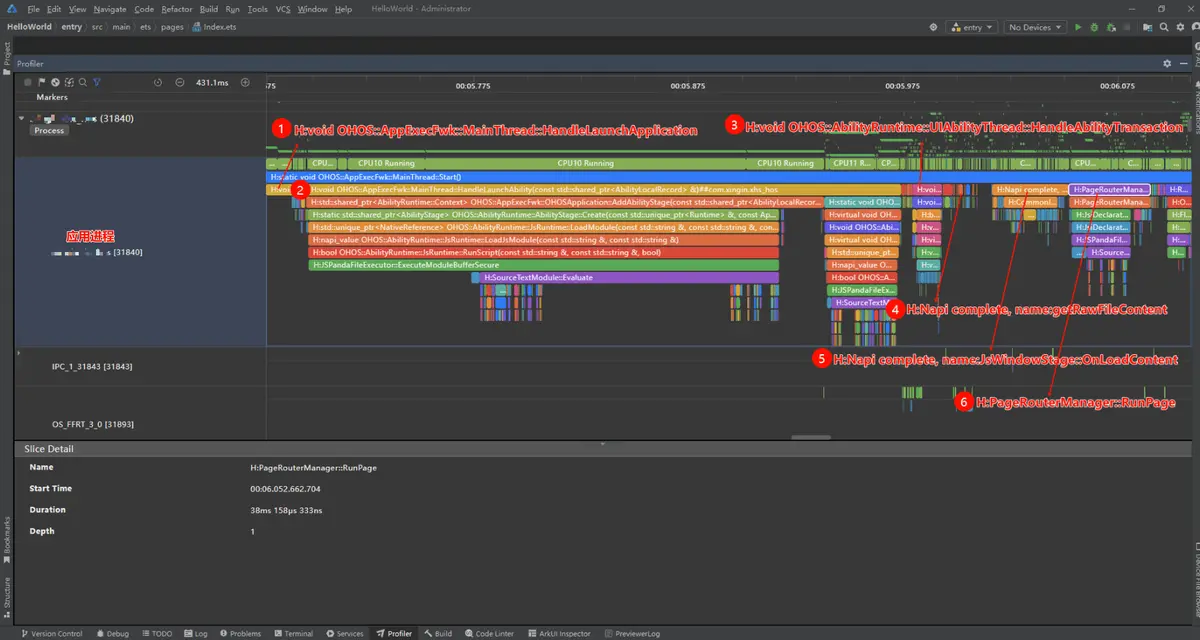Viewport: 1200px width, 640px height.
Task: Open the Refactor menu
Action: pyautogui.click(x=177, y=9)
